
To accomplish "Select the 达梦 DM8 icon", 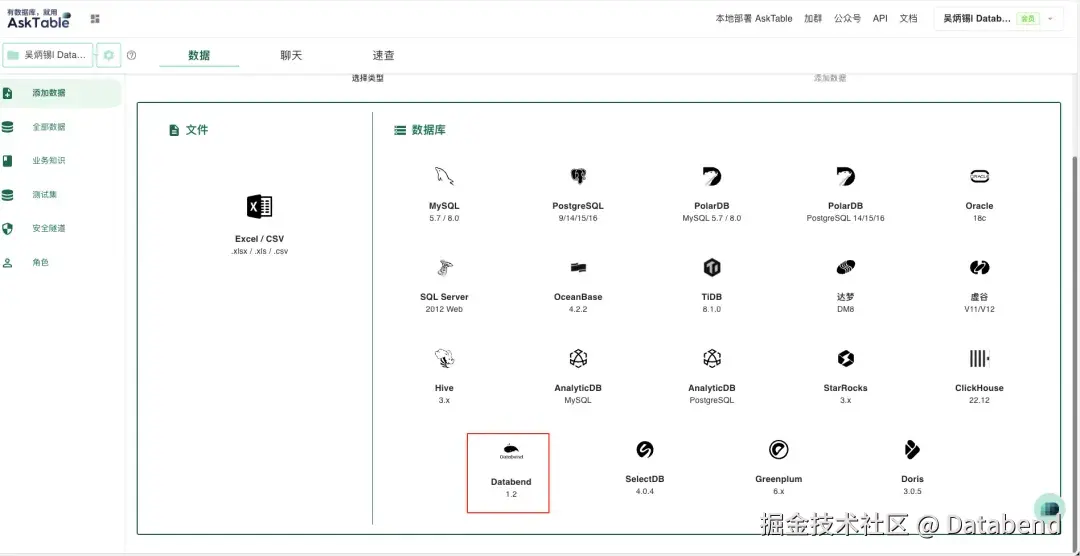I will 845,267.
